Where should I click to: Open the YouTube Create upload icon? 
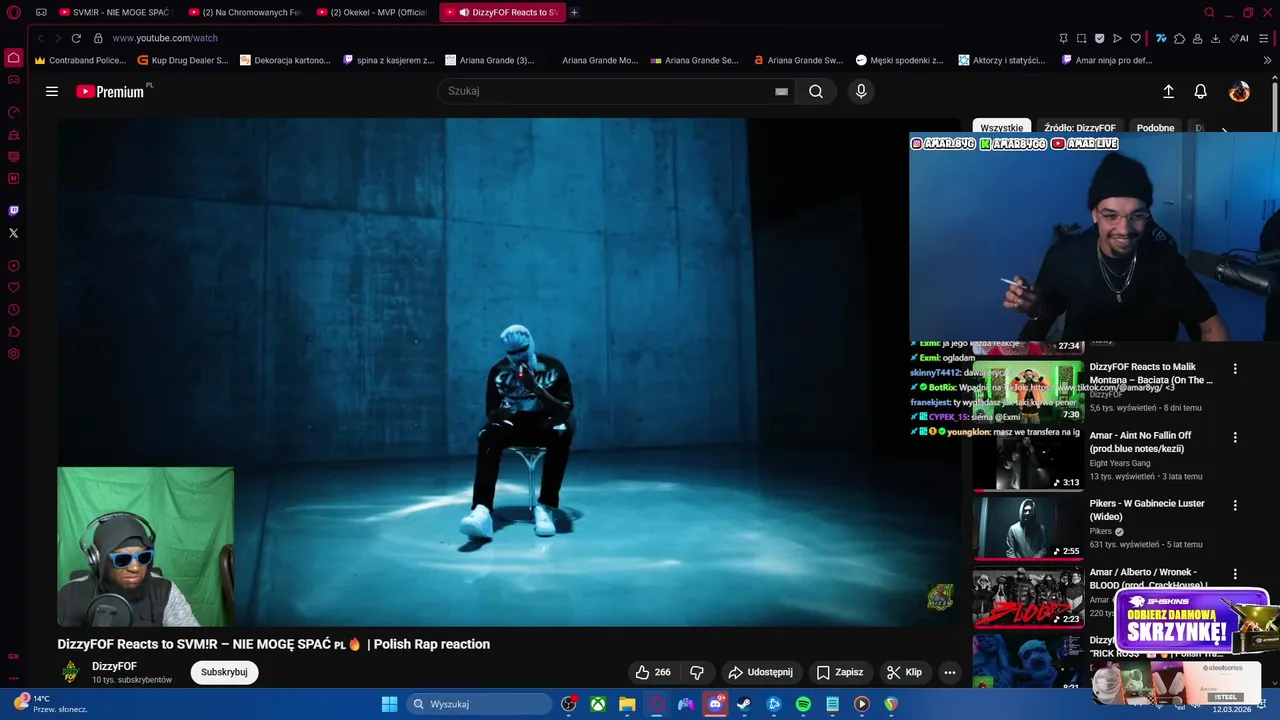(x=1168, y=91)
